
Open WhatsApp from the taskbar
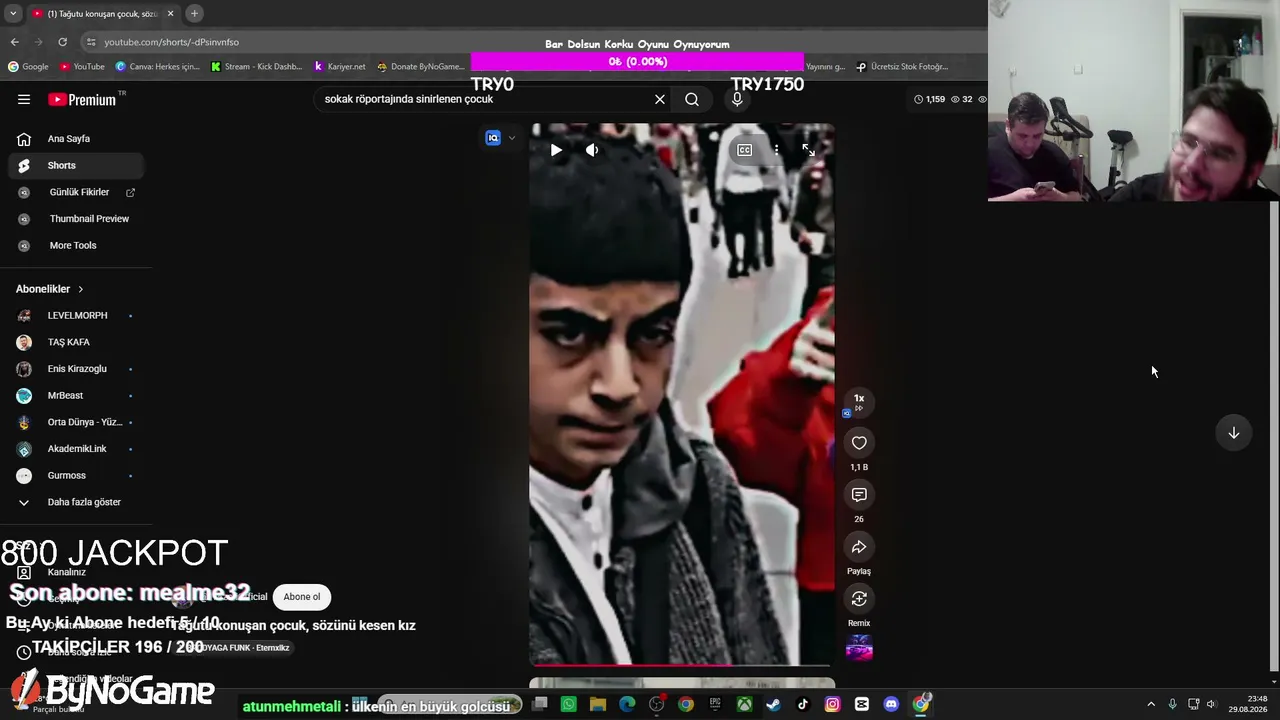point(568,705)
